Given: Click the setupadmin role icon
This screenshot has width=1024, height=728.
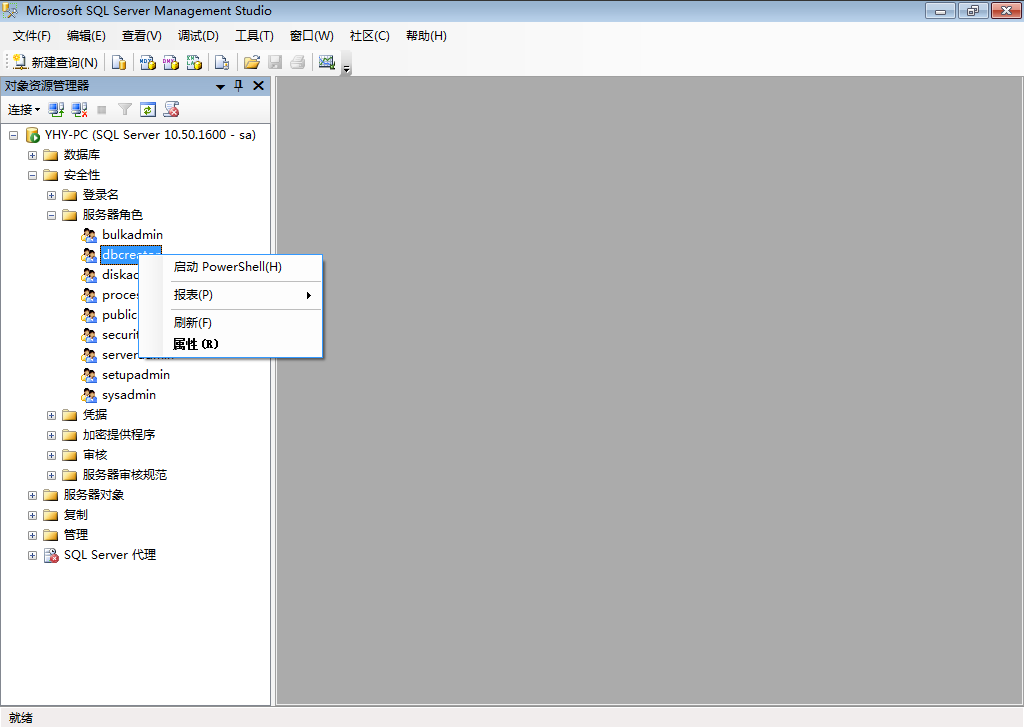Looking at the screenshot, I should [89, 375].
